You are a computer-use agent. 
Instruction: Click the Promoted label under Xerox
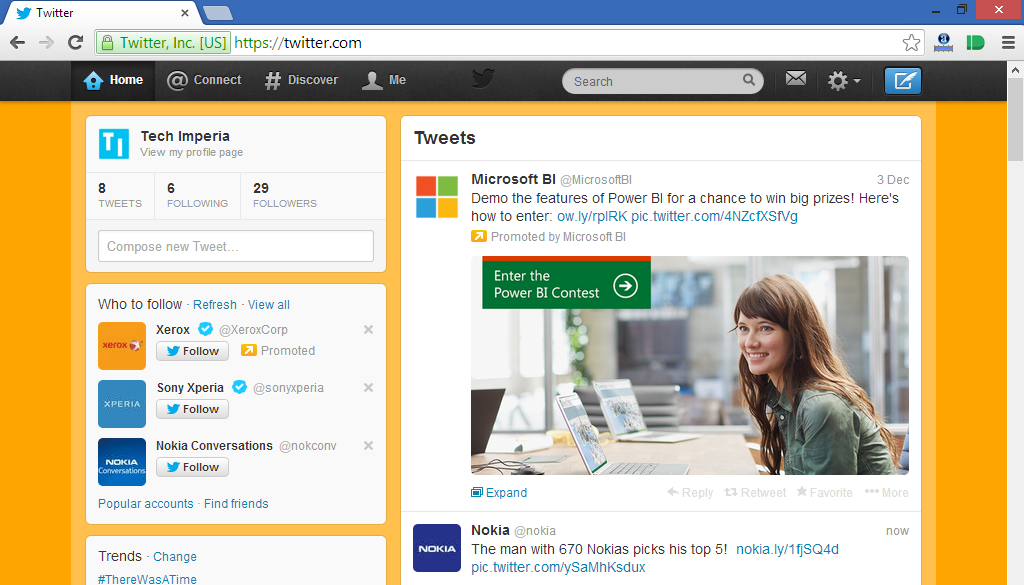point(278,351)
